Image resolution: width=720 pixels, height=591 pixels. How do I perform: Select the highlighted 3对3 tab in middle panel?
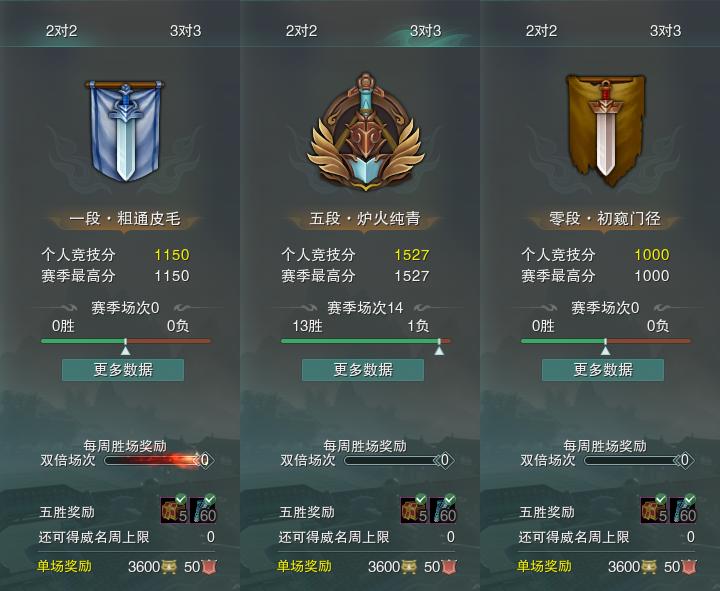pos(425,31)
